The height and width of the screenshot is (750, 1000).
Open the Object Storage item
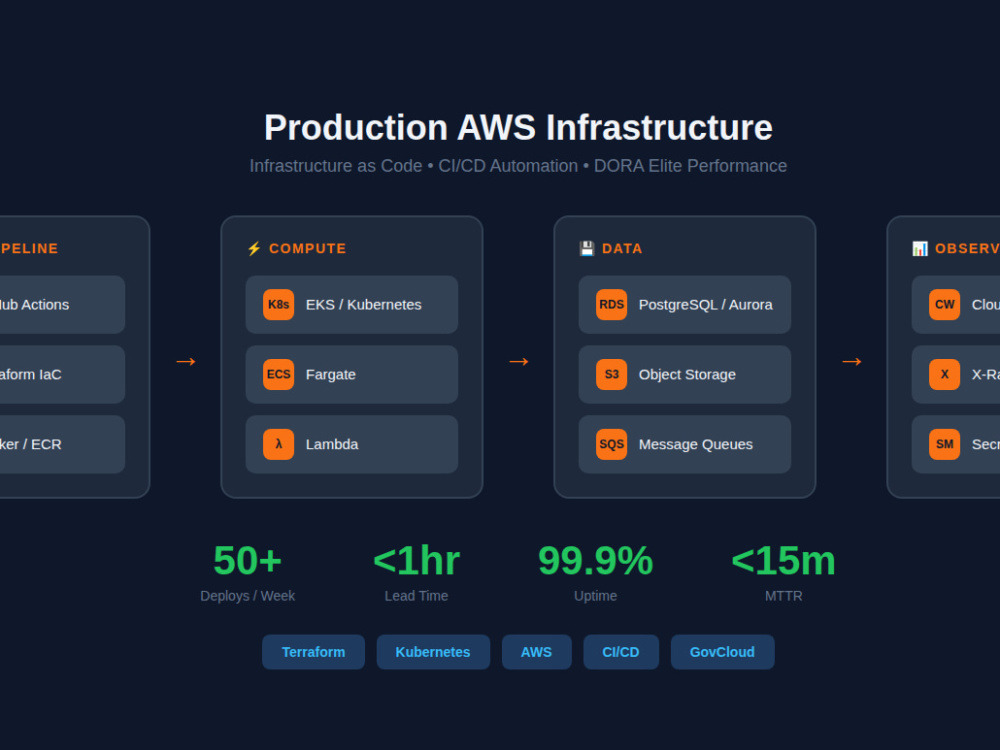click(x=684, y=374)
